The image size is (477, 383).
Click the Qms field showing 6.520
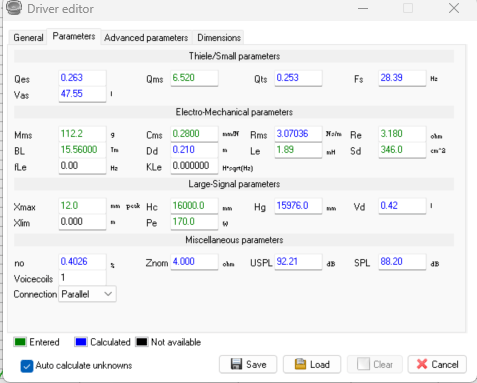[x=194, y=78]
